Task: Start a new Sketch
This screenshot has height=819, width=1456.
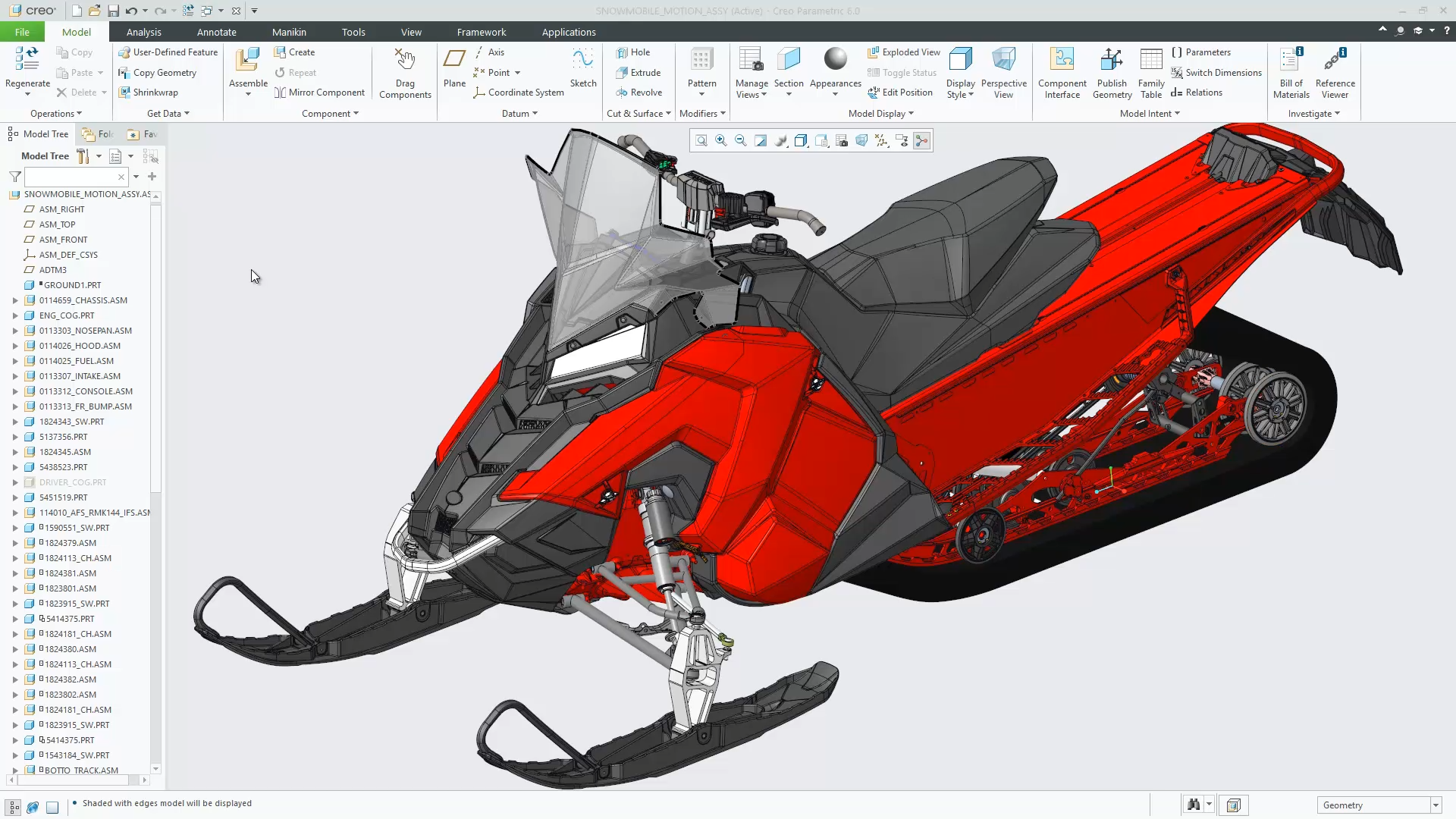Action: pyautogui.click(x=583, y=67)
